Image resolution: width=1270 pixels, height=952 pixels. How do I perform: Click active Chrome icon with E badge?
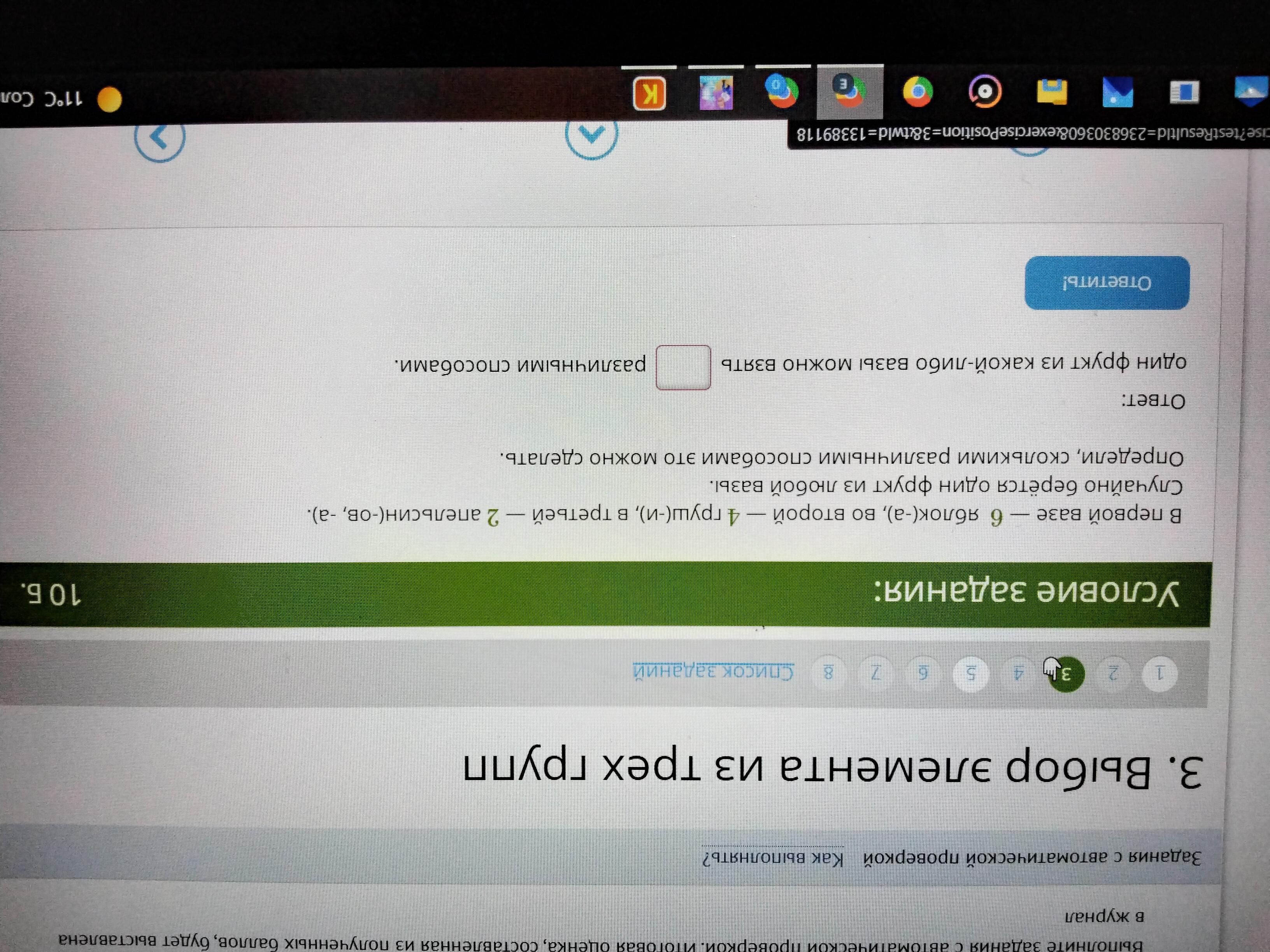850,92
